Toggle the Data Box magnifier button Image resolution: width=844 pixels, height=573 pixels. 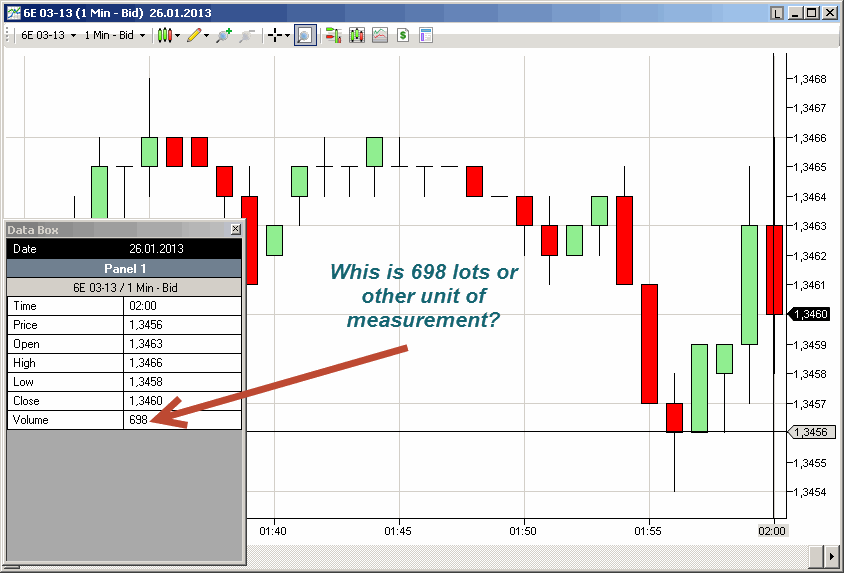[305, 35]
